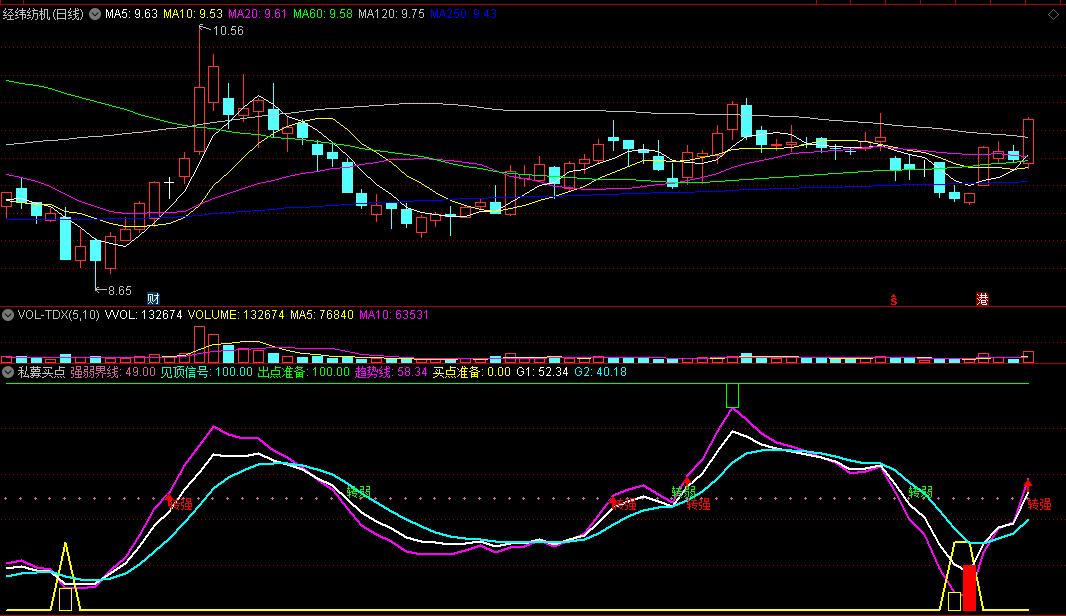Image resolution: width=1066 pixels, height=616 pixels.
Task: Open the 港 marker under the candles
Action: point(982,298)
